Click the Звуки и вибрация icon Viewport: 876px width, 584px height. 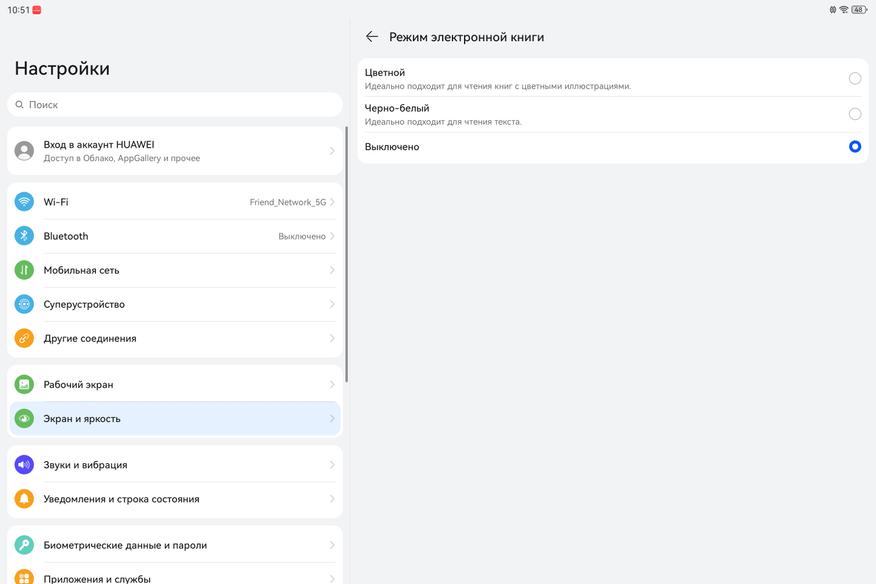coord(24,465)
